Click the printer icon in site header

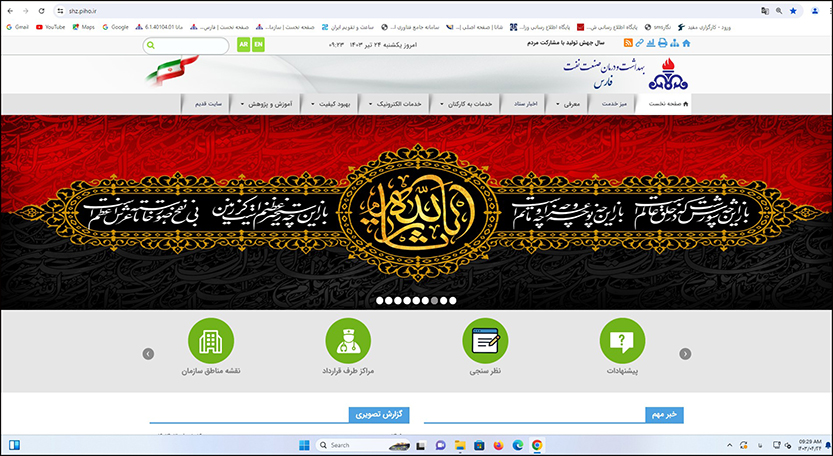pyautogui.click(x=662, y=43)
